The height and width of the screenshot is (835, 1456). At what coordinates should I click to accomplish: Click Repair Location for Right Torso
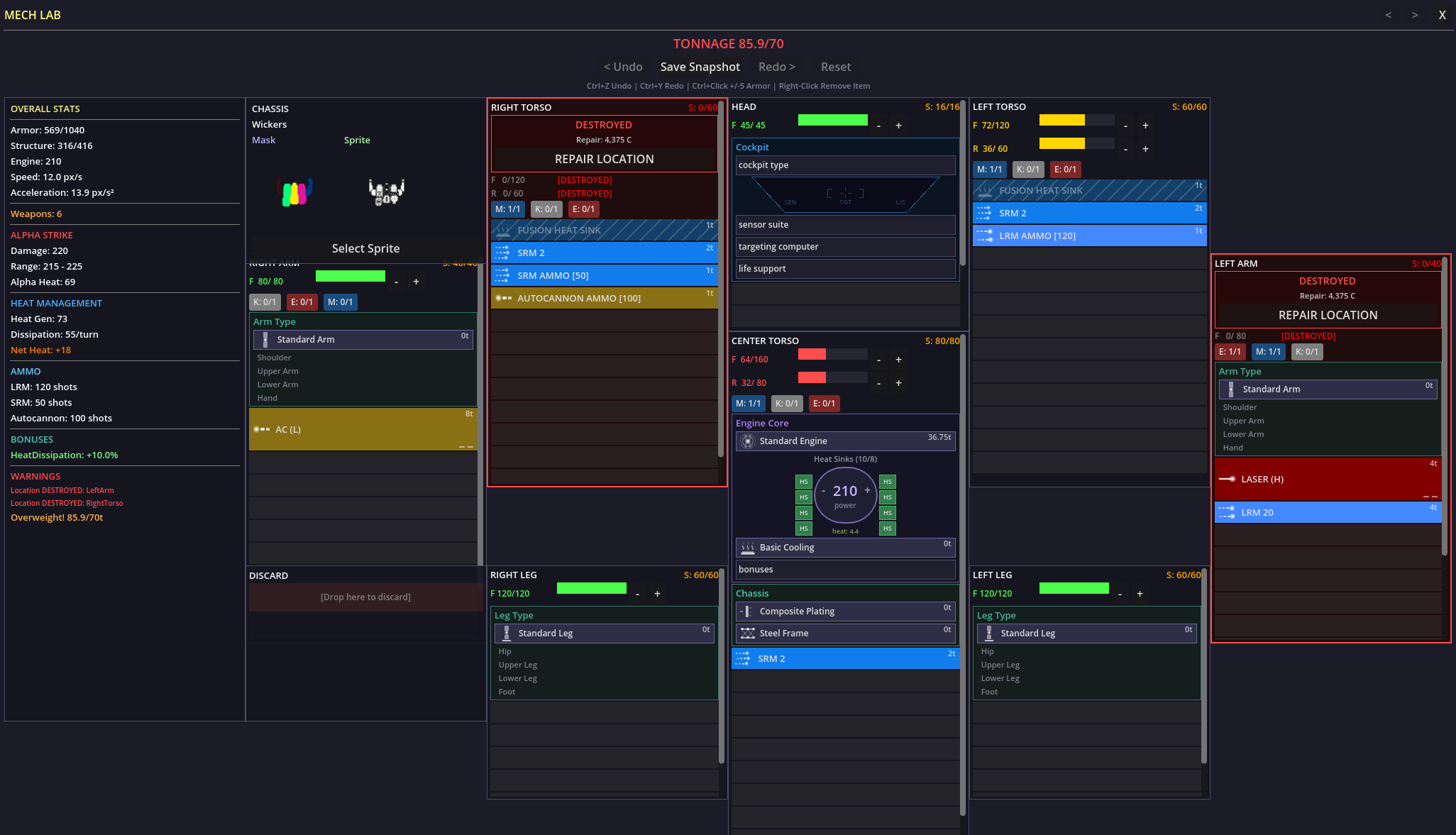(x=604, y=159)
